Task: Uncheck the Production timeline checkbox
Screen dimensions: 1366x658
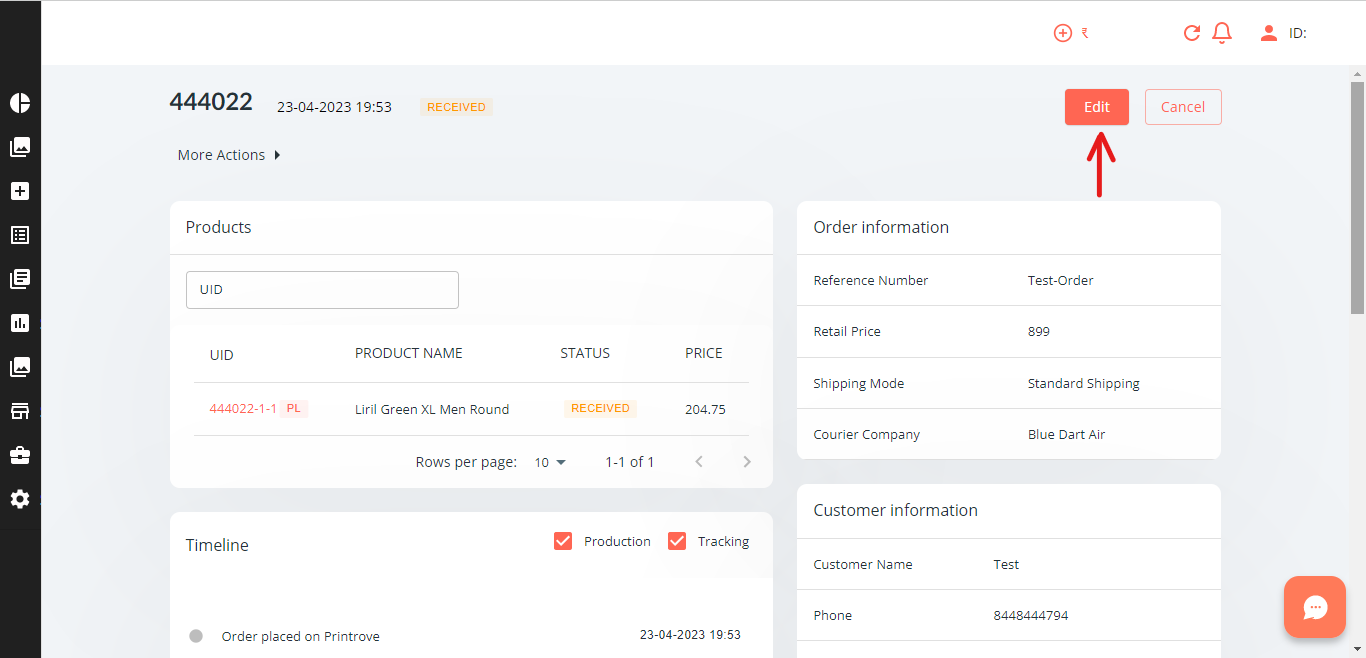Action: click(563, 541)
